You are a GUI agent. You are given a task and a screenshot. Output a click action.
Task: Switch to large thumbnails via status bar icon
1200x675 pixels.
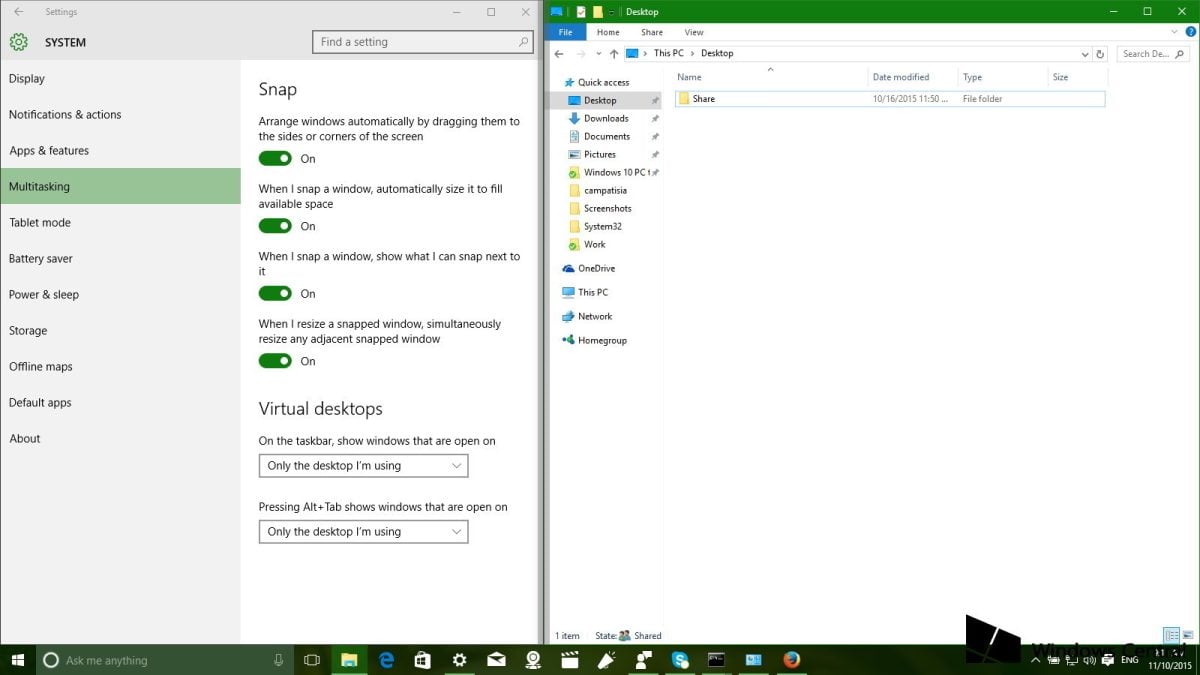click(1188, 635)
